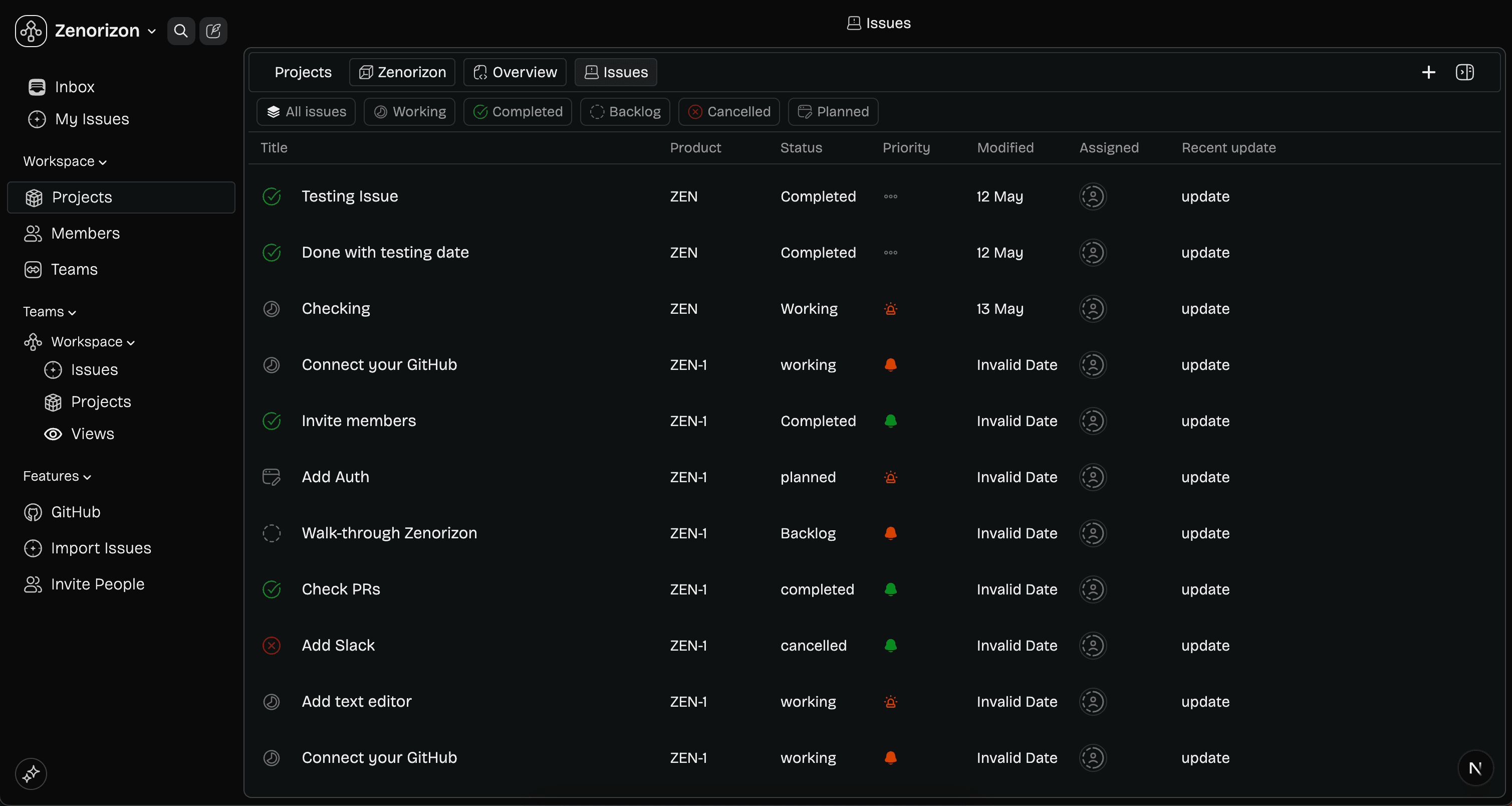The image size is (1512, 806).
Task: Click the GitHub feature icon
Action: pyautogui.click(x=33, y=512)
